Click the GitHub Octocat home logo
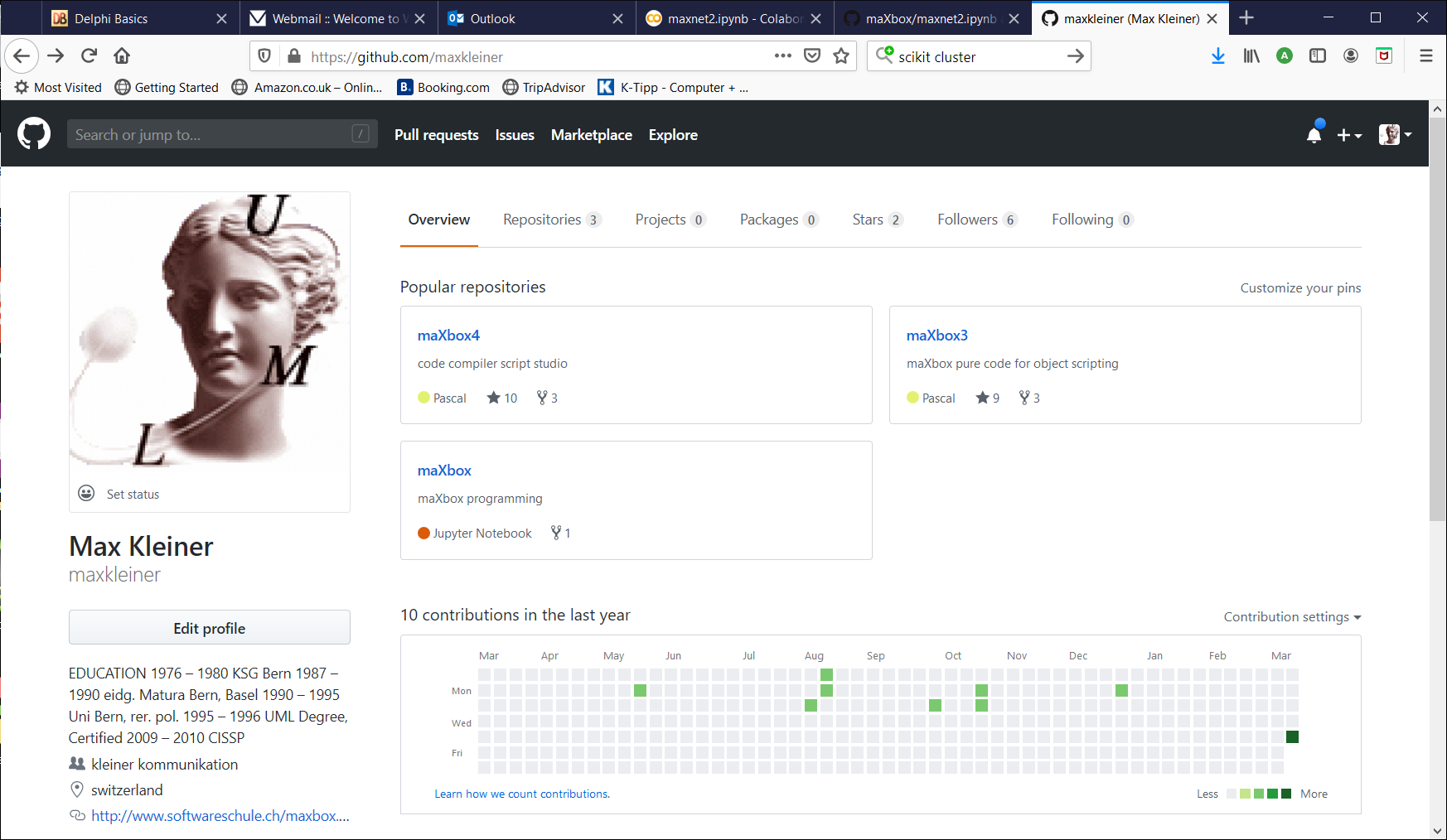The image size is (1447, 840). point(34,133)
